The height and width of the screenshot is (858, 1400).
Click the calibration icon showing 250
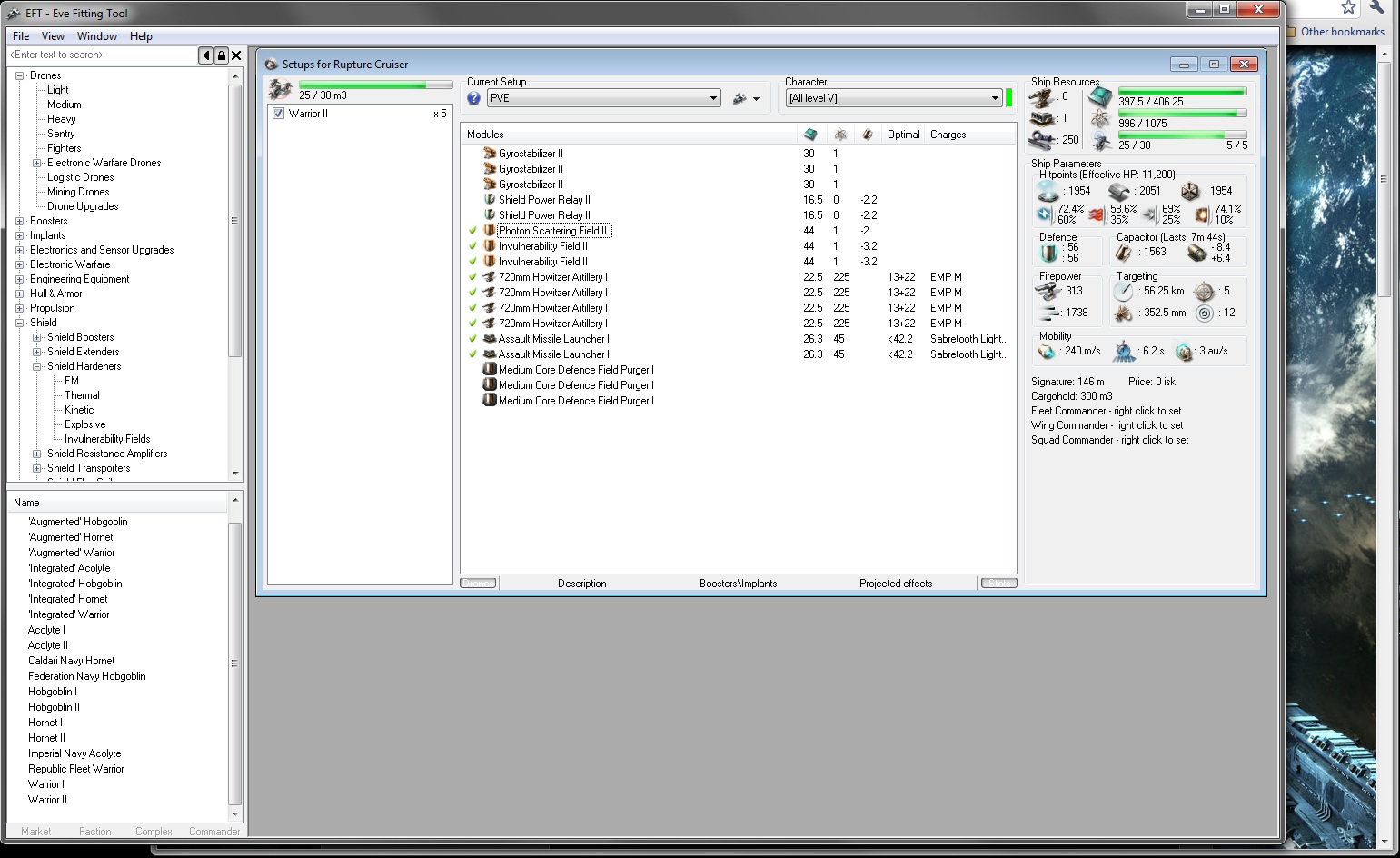1041,140
